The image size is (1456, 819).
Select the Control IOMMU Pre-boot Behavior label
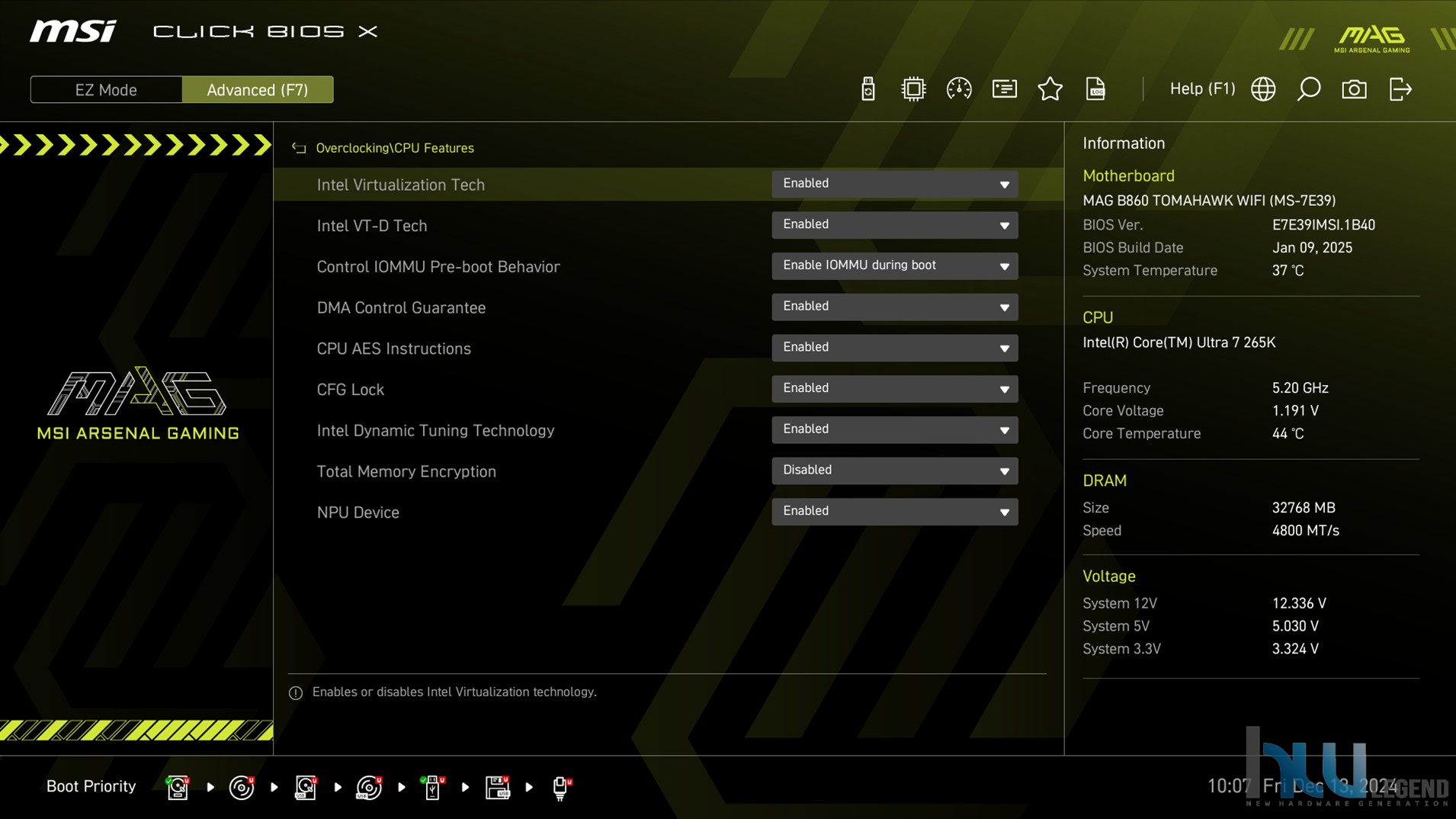438,267
